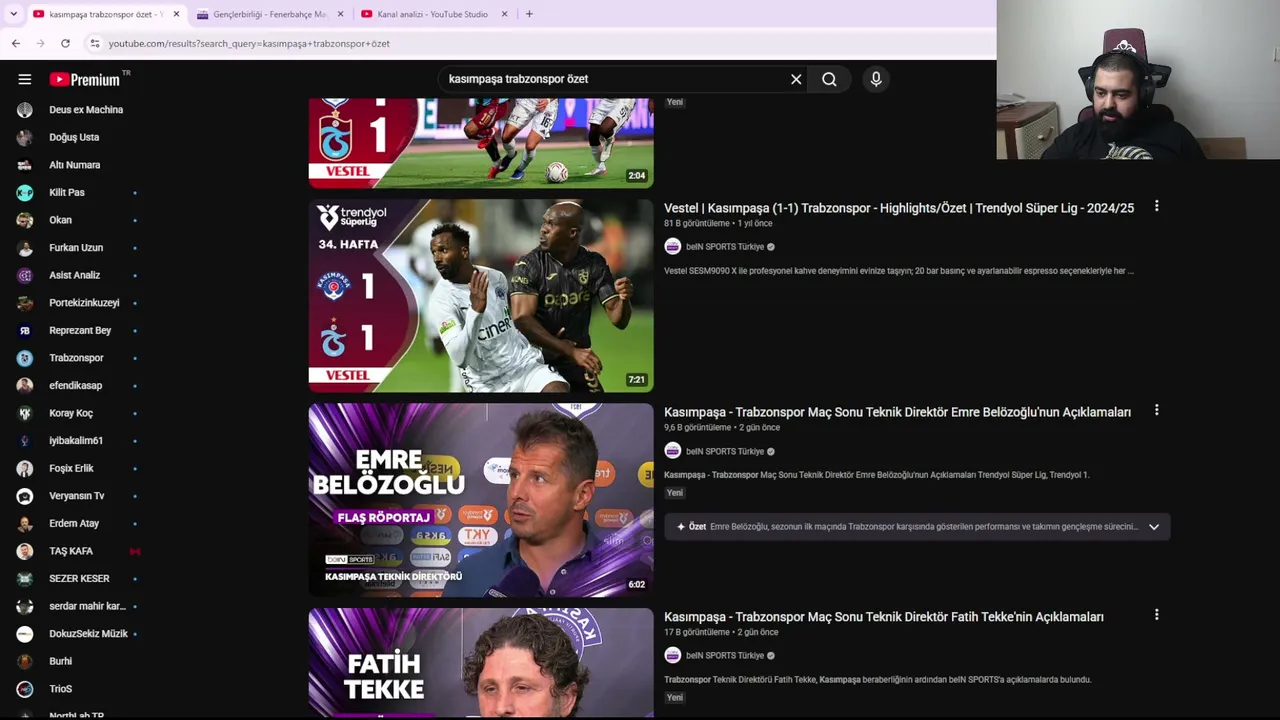Open Fatih Tekke'nin Açıklamaları video title
Viewport: 1280px width, 720px height.
pyautogui.click(x=884, y=617)
